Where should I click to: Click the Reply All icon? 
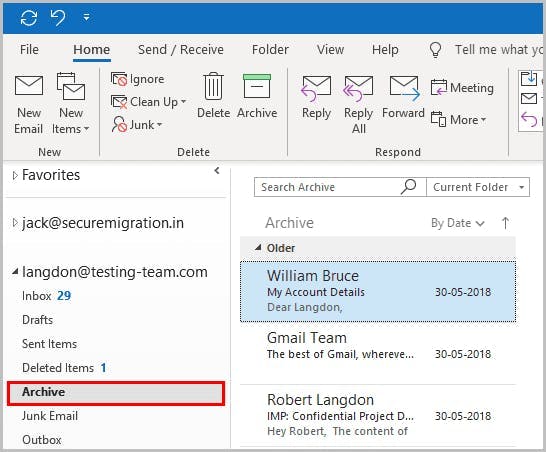pos(358,88)
